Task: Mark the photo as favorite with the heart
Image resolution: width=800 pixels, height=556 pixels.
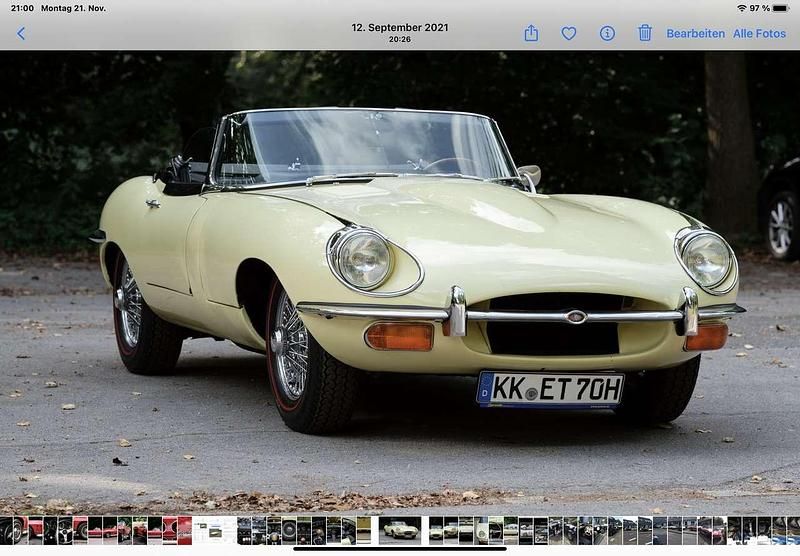Action: click(569, 34)
